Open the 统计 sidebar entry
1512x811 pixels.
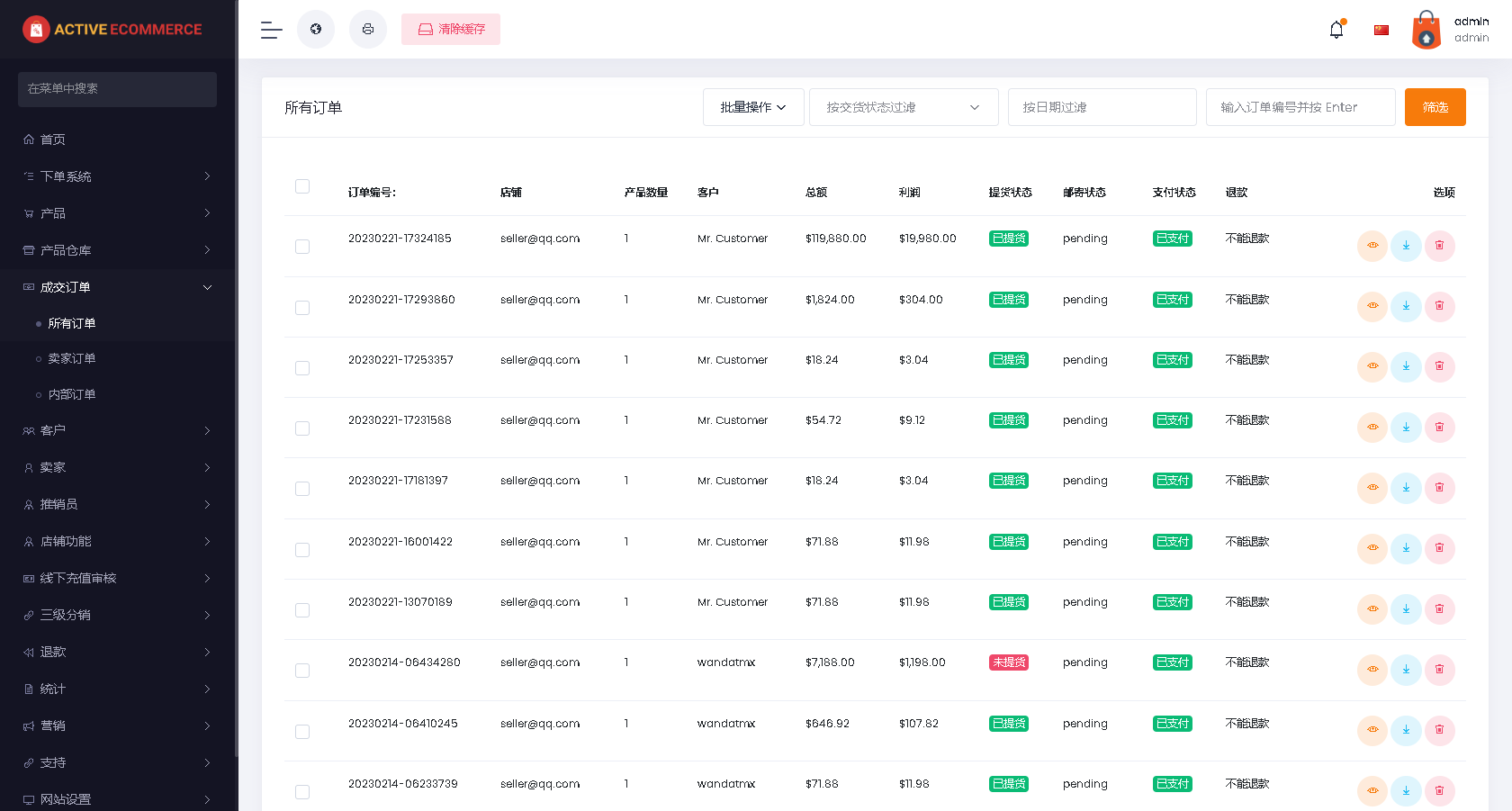[x=117, y=689]
